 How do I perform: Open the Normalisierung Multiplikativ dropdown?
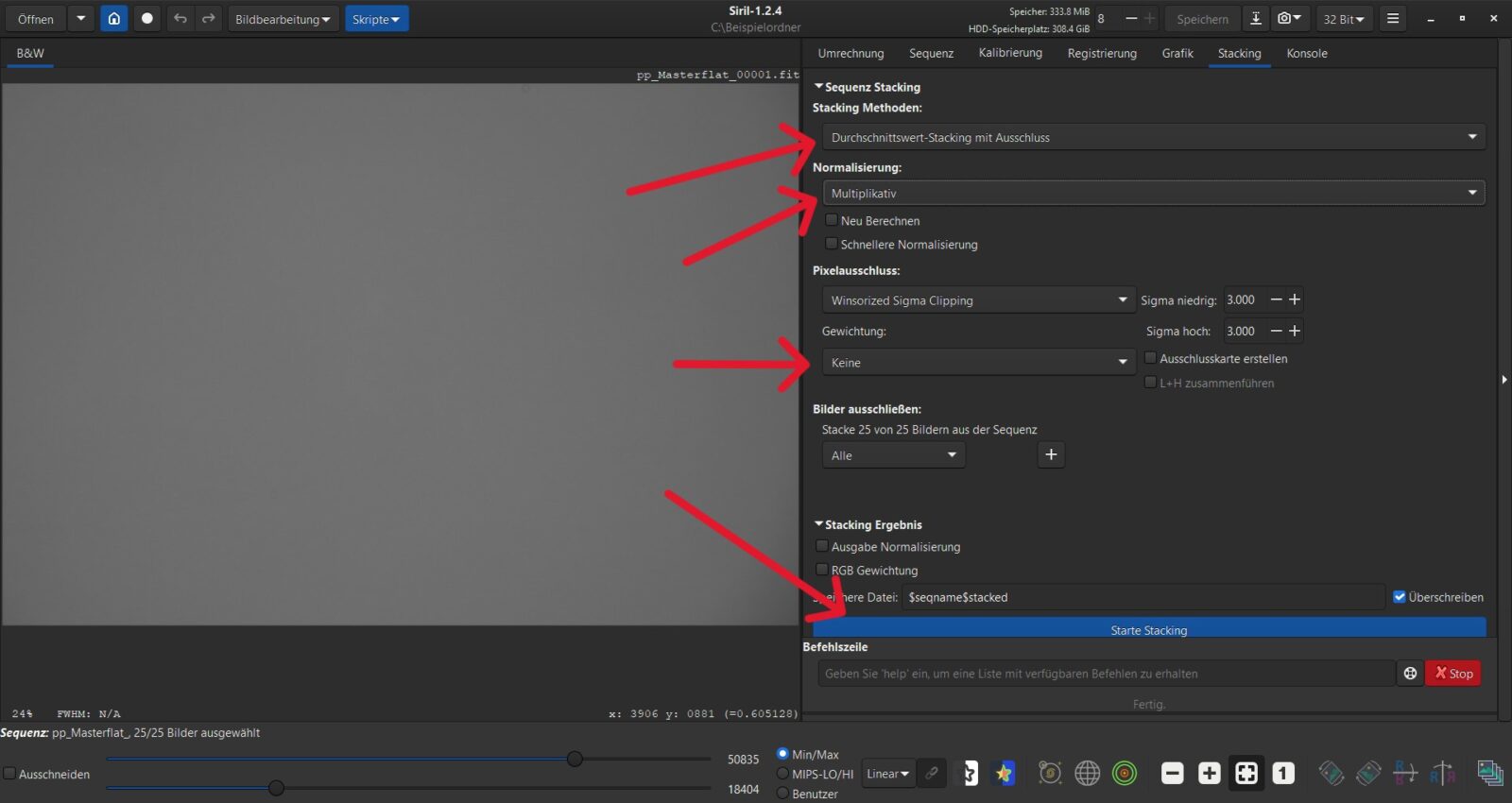pos(1153,193)
